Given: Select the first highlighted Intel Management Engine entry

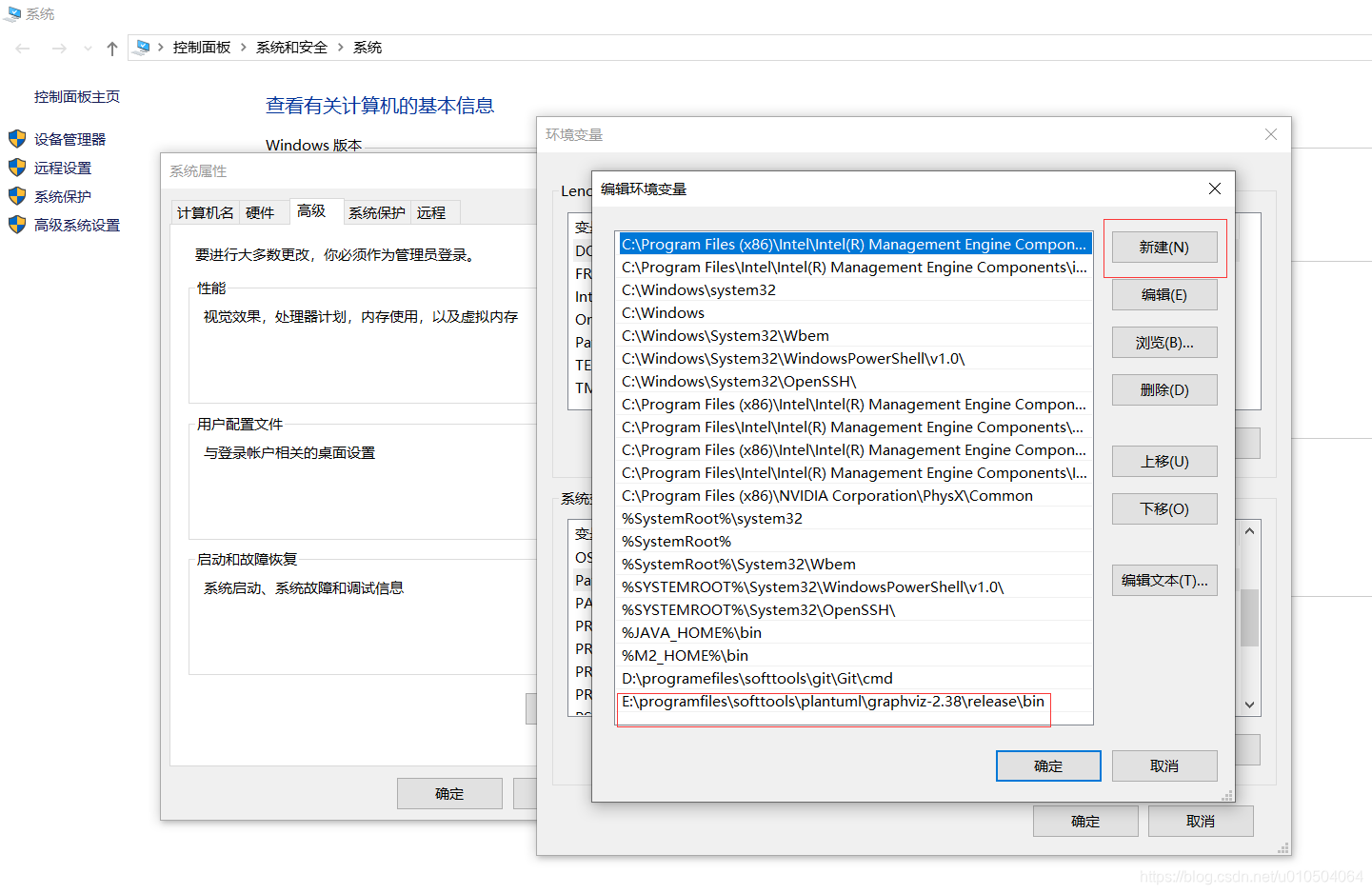Looking at the screenshot, I should coord(854,244).
